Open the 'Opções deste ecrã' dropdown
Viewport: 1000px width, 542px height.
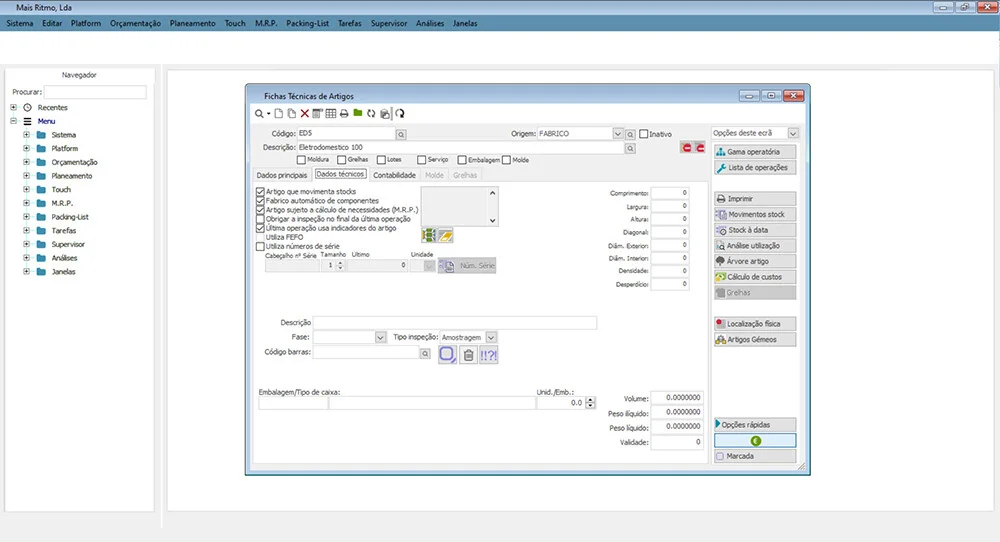pyautogui.click(x=793, y=133)
